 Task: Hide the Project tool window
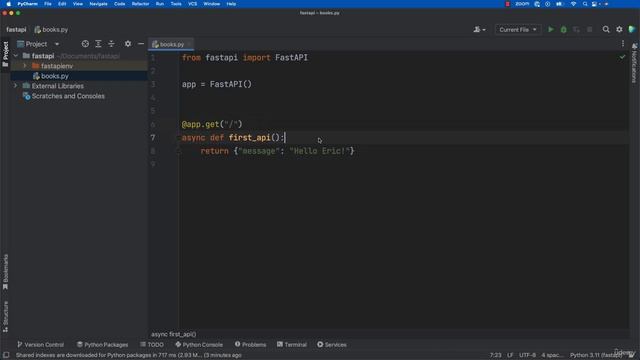coord(141,44)
